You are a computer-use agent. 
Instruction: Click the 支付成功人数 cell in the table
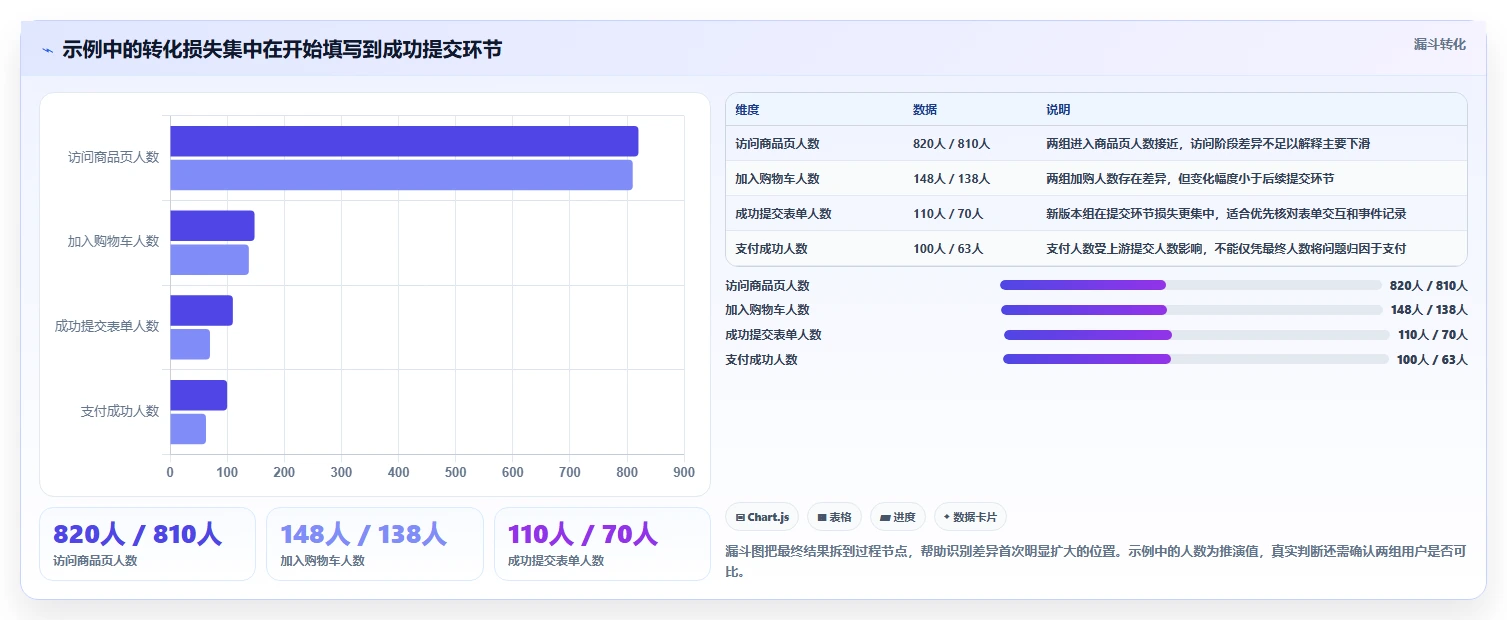(x=771, y=249)
